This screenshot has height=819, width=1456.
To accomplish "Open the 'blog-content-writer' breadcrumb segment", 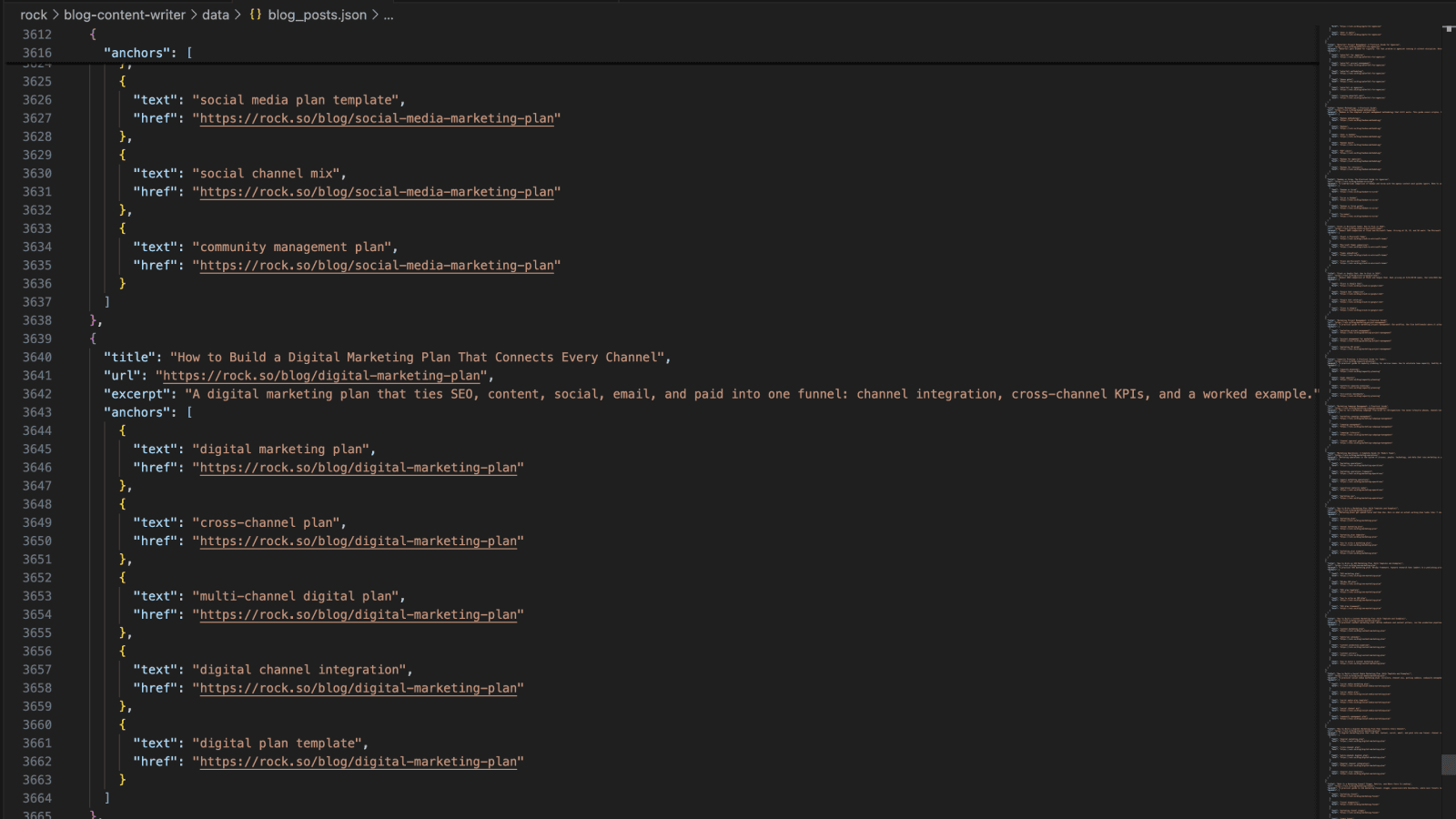I will (125, 15).
